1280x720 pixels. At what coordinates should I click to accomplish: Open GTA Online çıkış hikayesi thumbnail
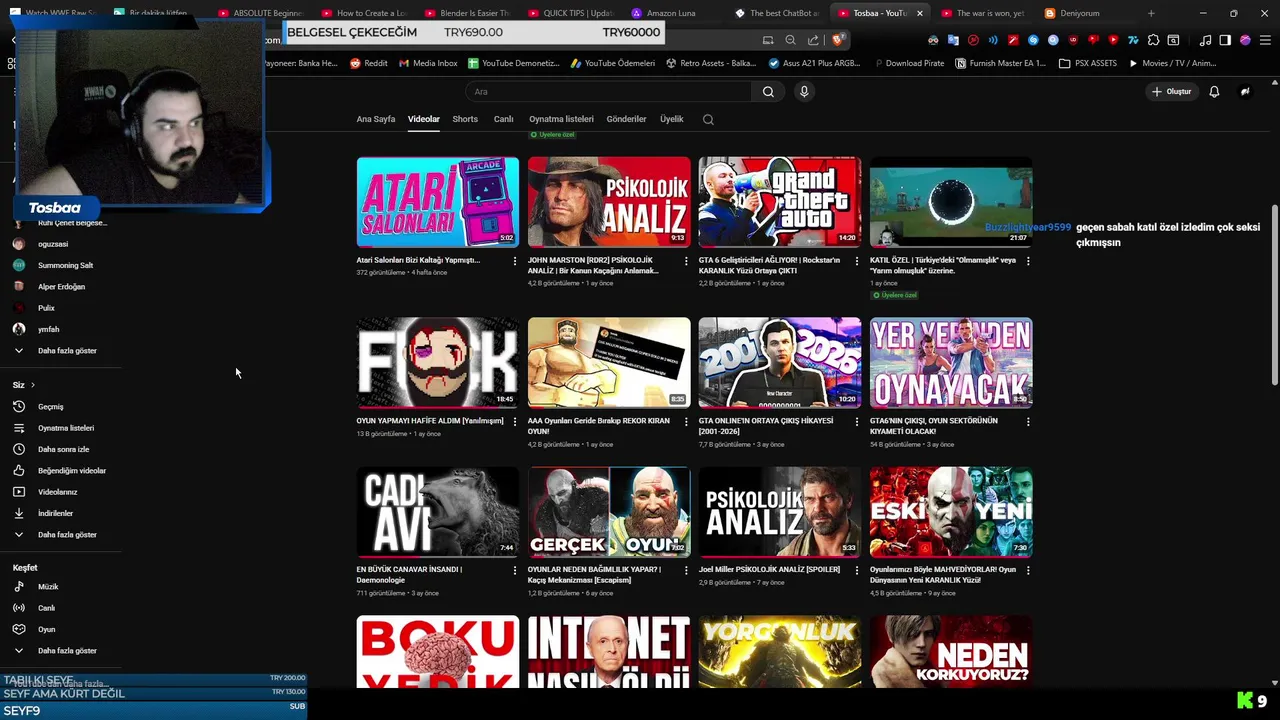click(x=780, y=363)
